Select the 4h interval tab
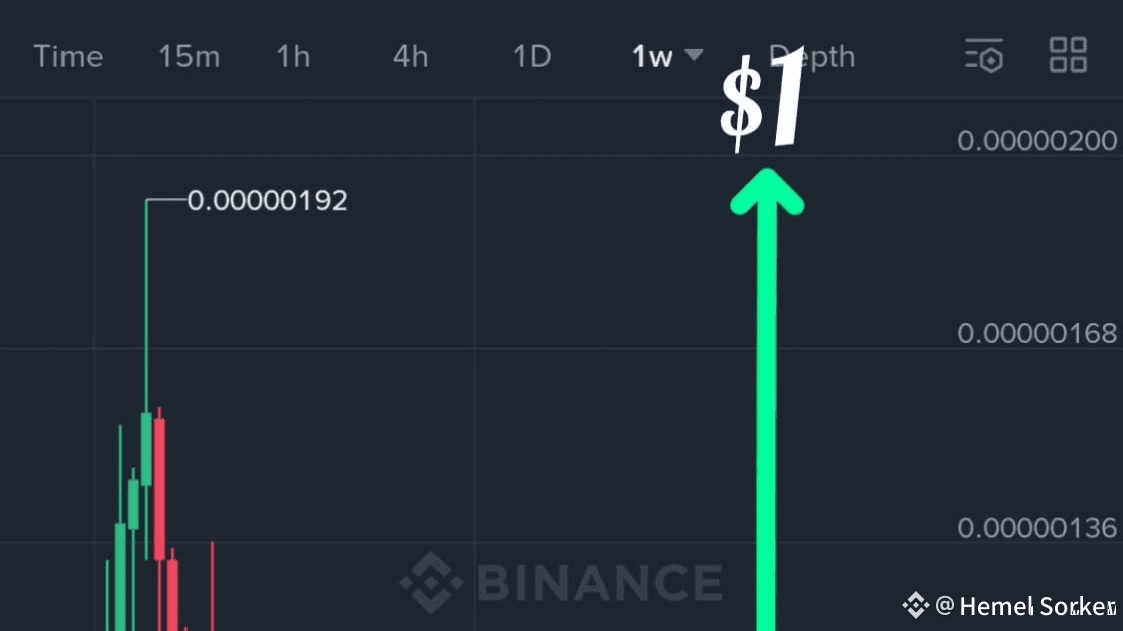This screenshot has height=631, width=1123. [410, 56]
